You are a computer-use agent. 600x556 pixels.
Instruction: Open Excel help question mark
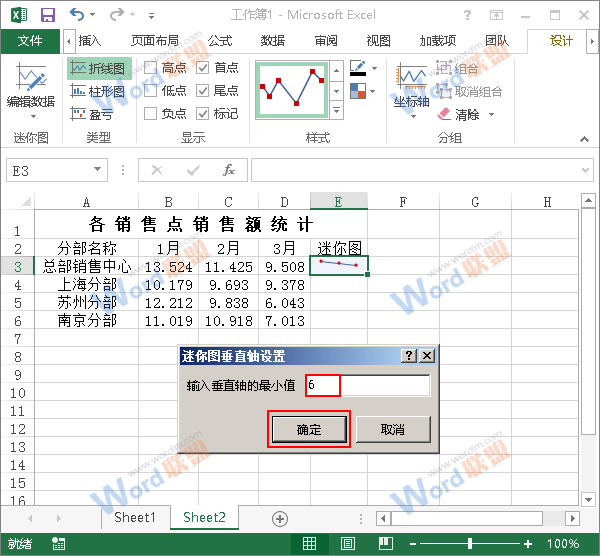point(467,15)
